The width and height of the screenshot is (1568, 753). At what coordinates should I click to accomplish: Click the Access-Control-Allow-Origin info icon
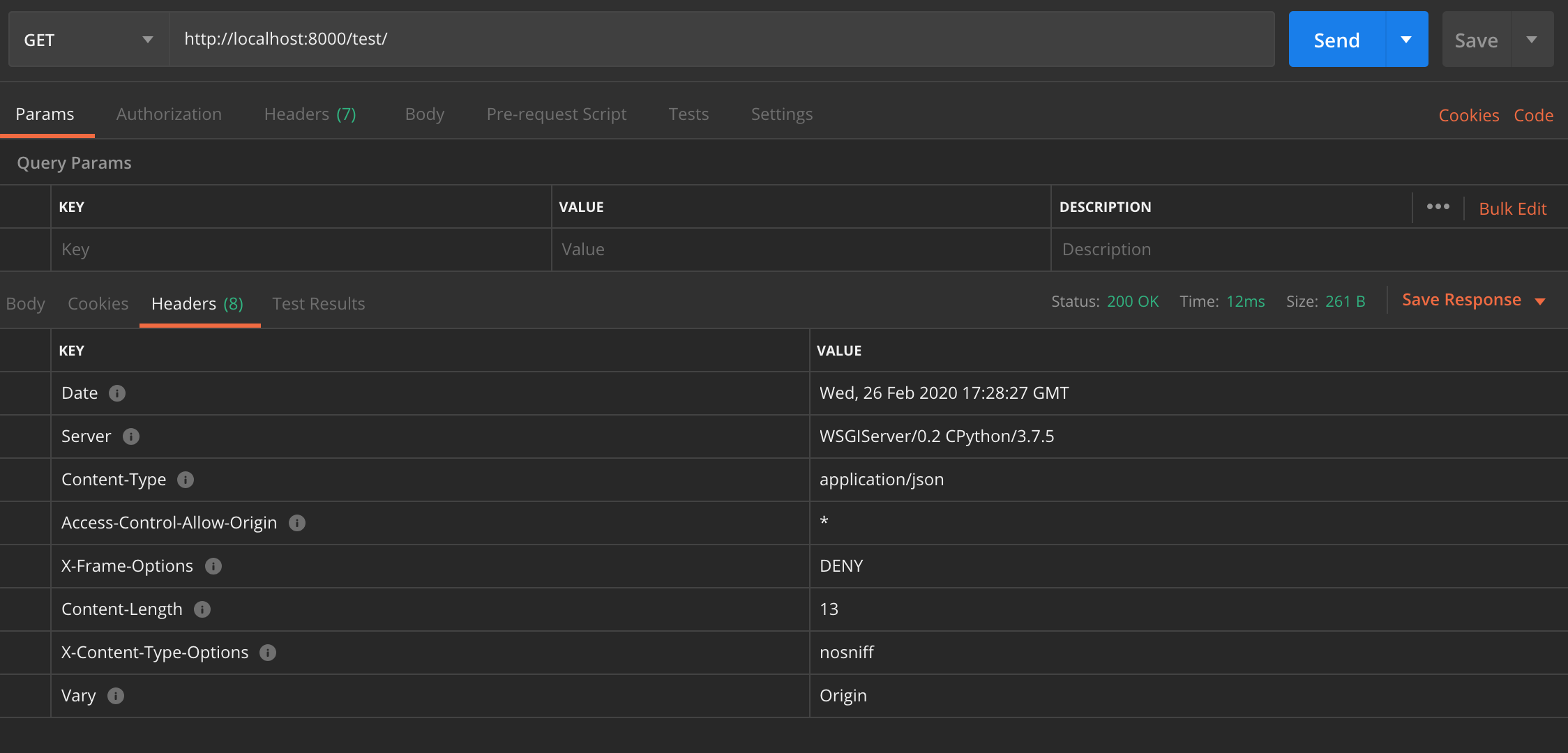click(298, 523)
